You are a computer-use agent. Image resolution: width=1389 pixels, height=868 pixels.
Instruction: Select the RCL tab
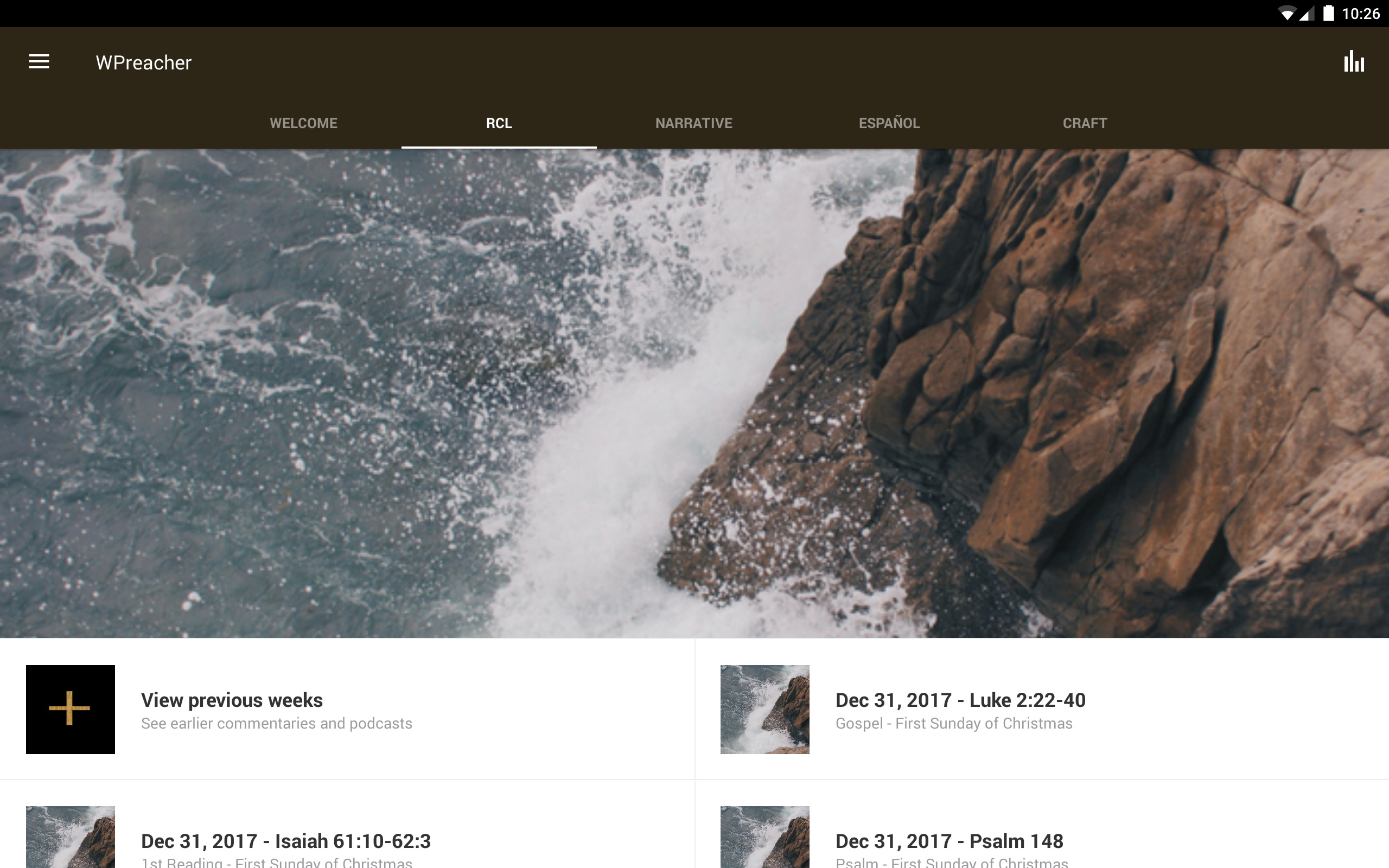coord(499,123)
